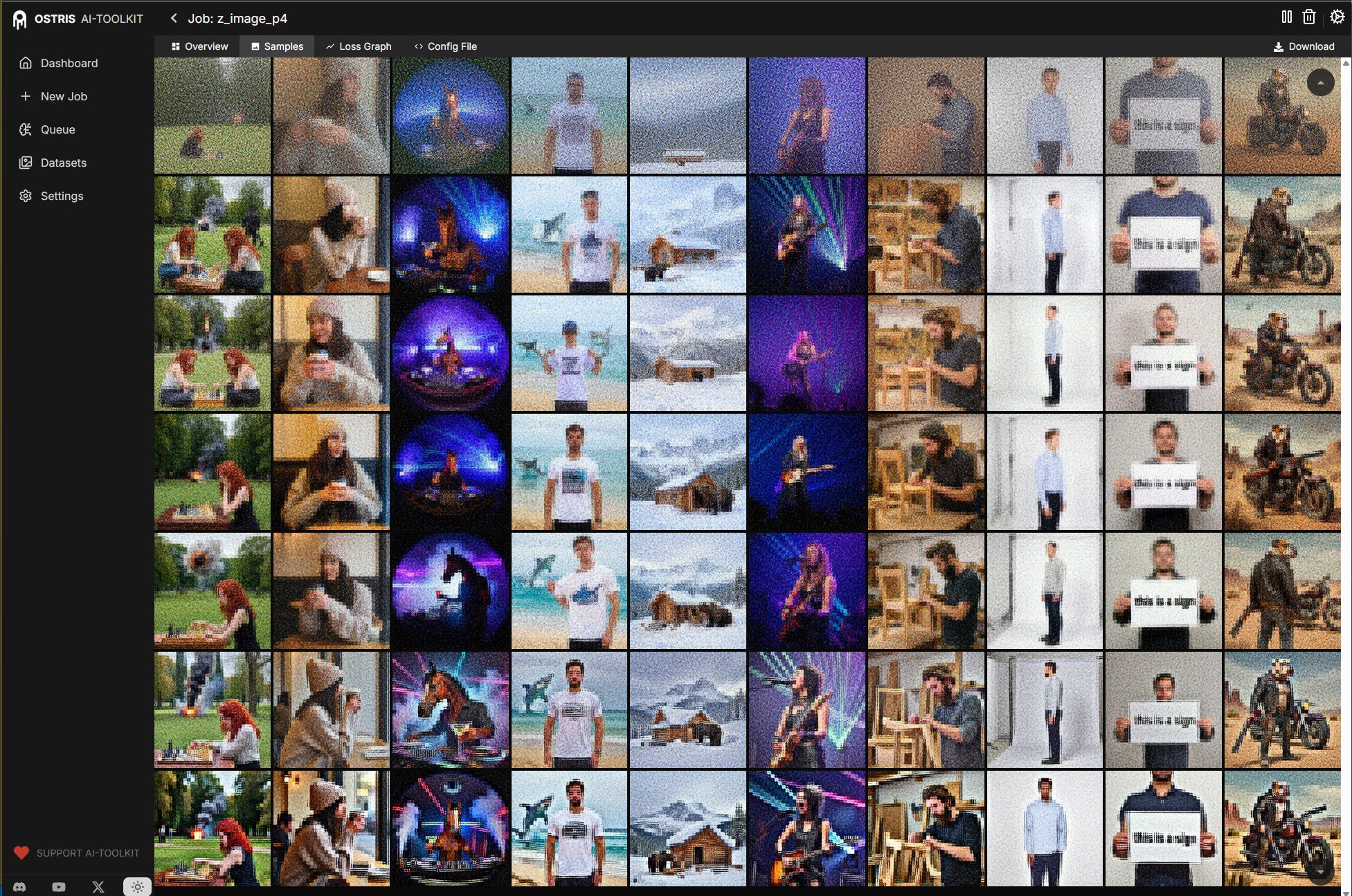
Task: Jump to top with circular up arrow
Action: click(1320, 83)
